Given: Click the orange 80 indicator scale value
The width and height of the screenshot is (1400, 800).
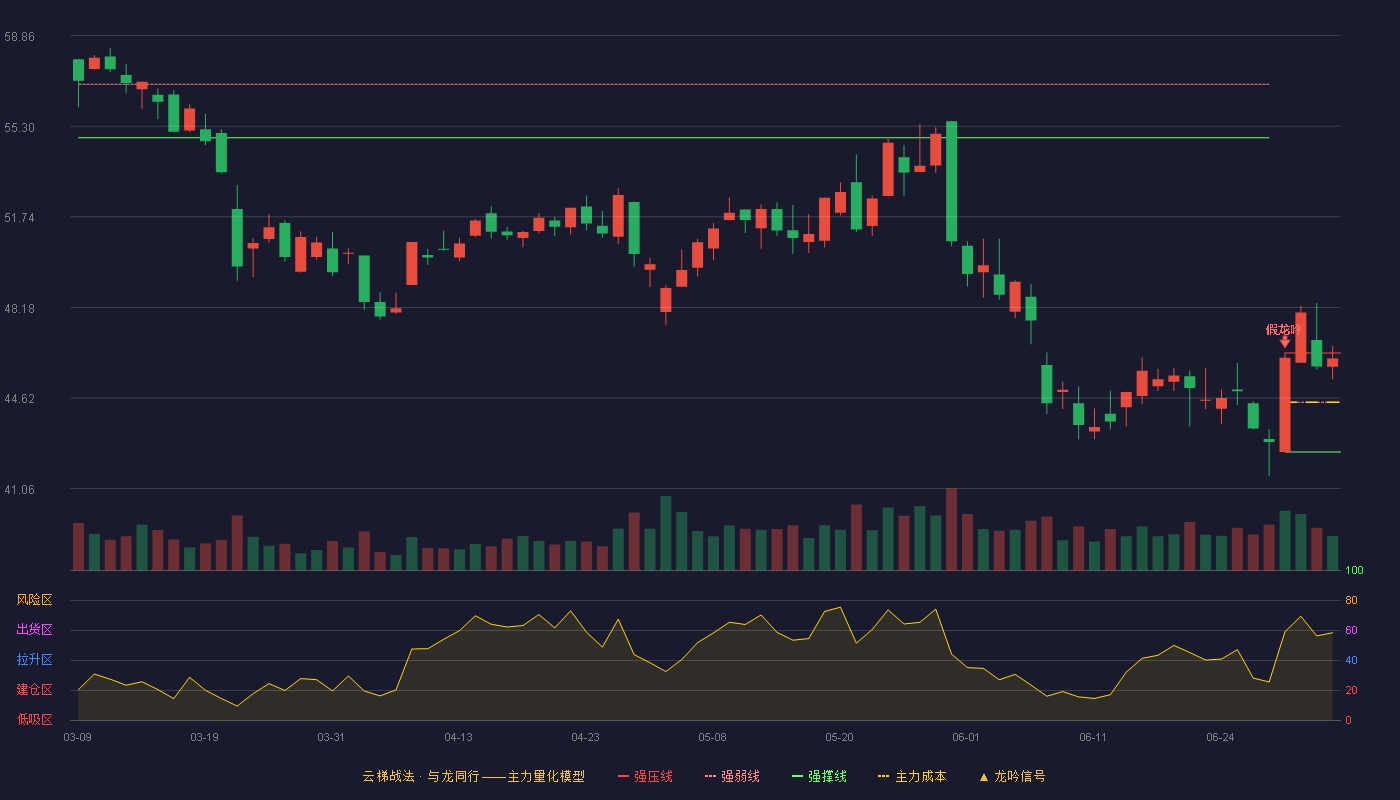Looking at the screenshot, I should pyautogui.click(x=1351, y=600).
